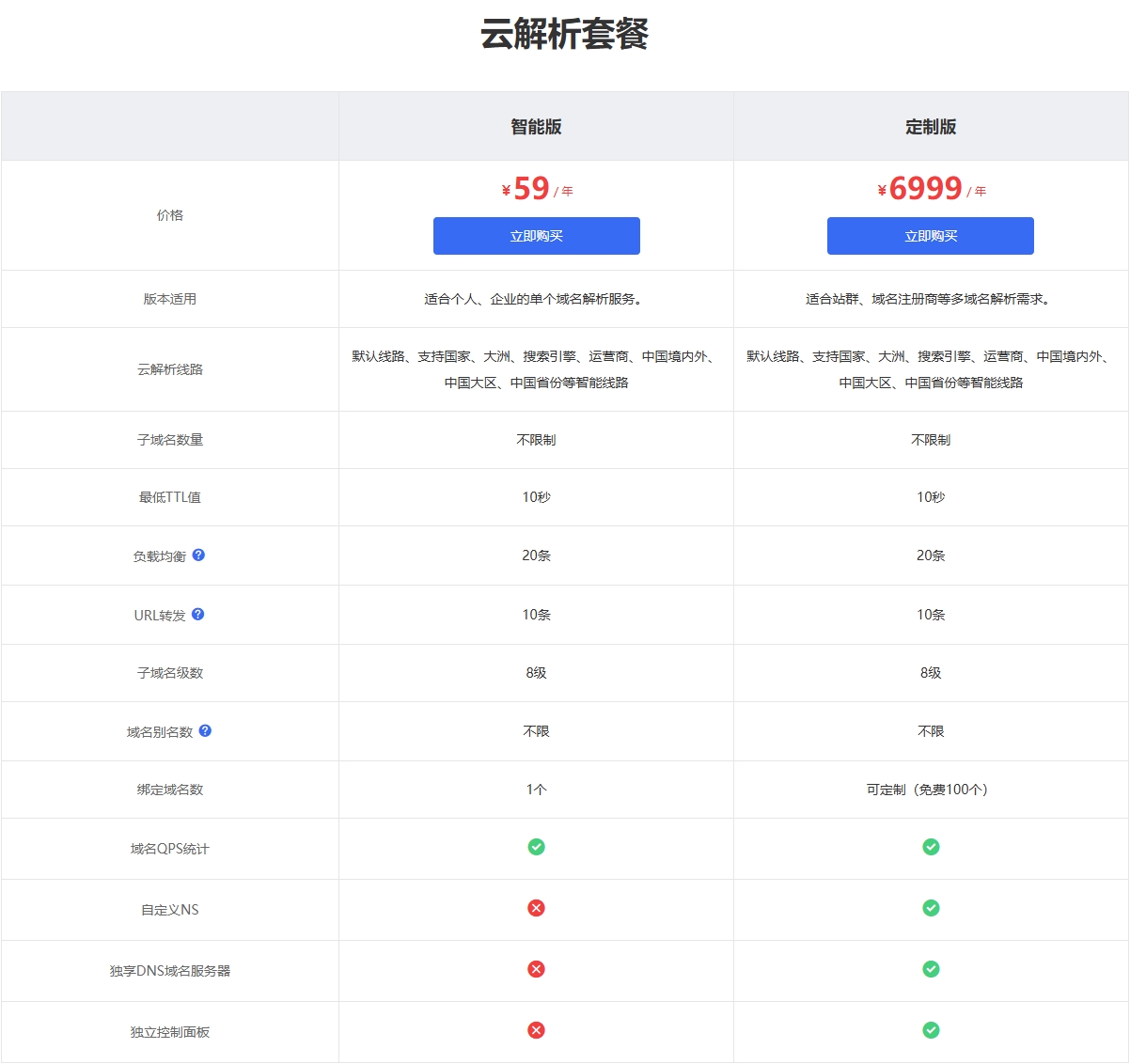This screenshot has width=1130, height=1064.
Task: Select the 定制版 column header
Action: point(931,127)
